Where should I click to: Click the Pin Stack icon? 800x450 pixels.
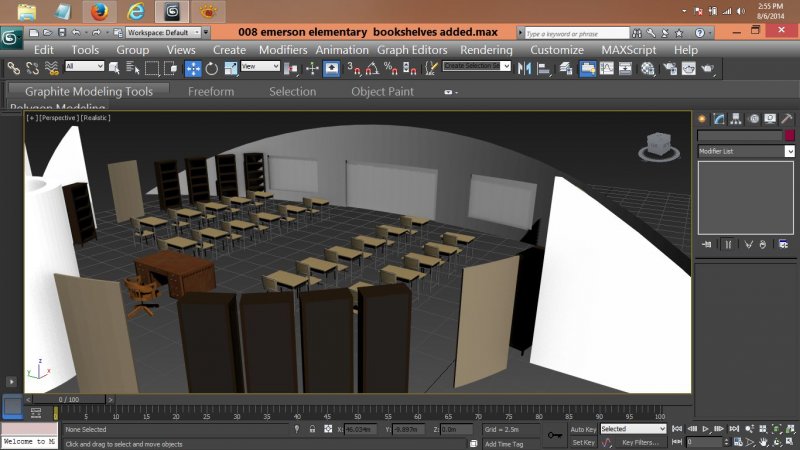pyautogui.click(x=708, y=243)
